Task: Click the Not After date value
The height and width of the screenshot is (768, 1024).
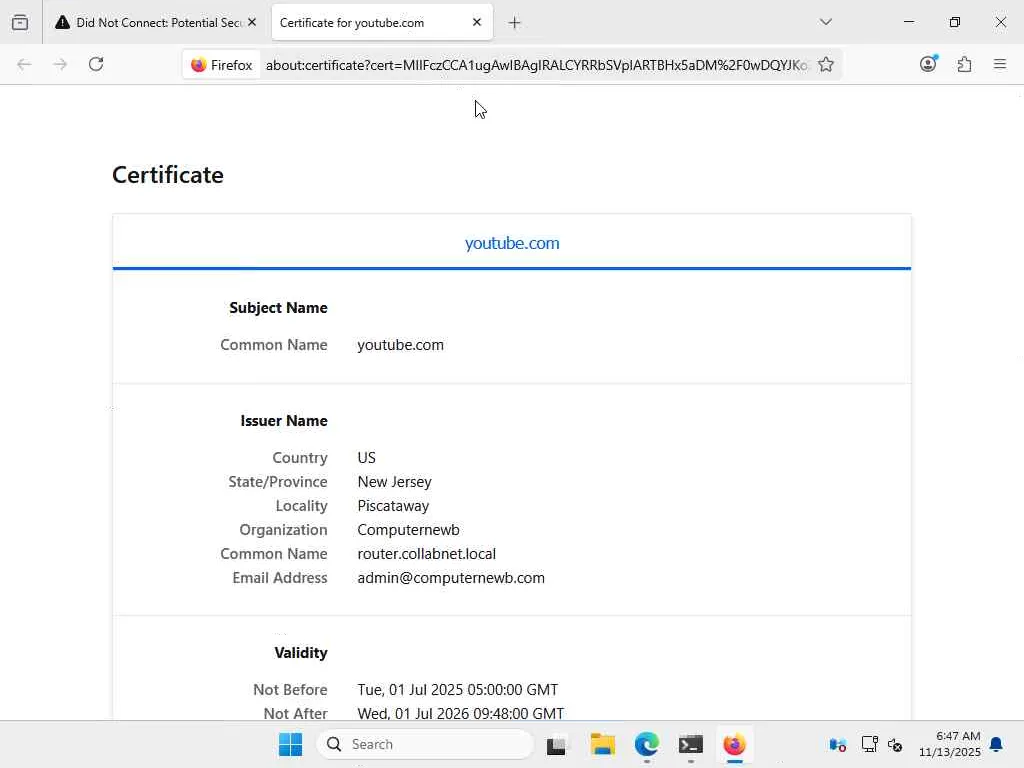Action: pos(460,714)
